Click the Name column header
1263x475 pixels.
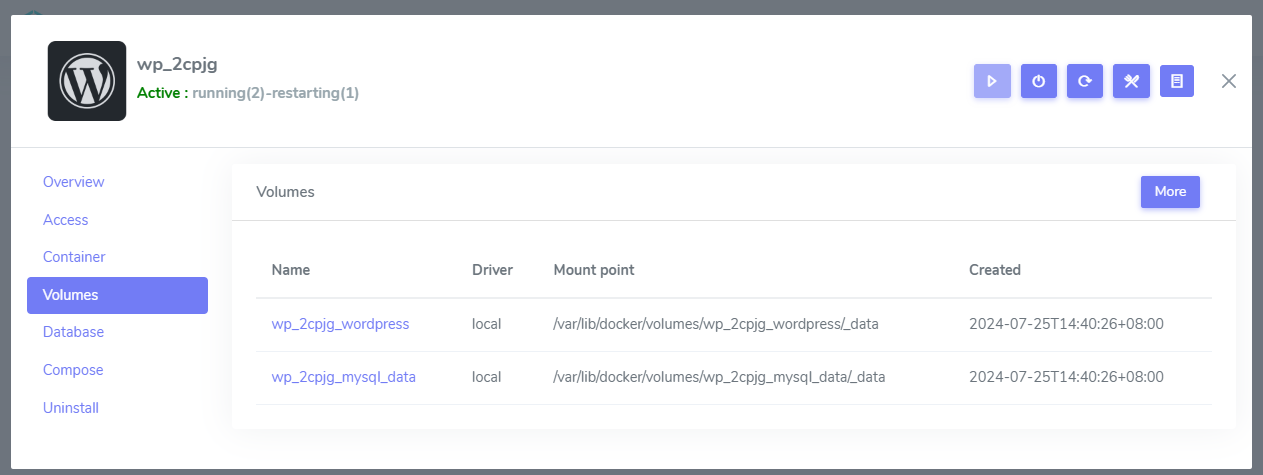[291, 270]
